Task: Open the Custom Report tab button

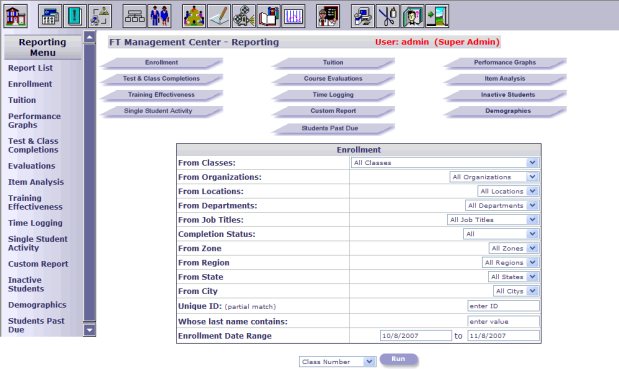Action: pyautogui.click(x=333, y=111)
